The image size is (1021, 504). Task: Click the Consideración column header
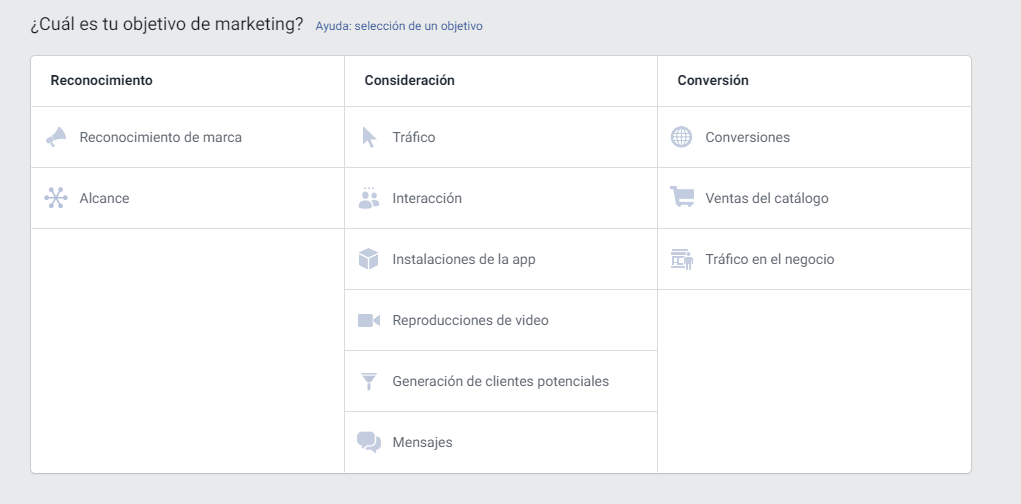pos(410,80)
